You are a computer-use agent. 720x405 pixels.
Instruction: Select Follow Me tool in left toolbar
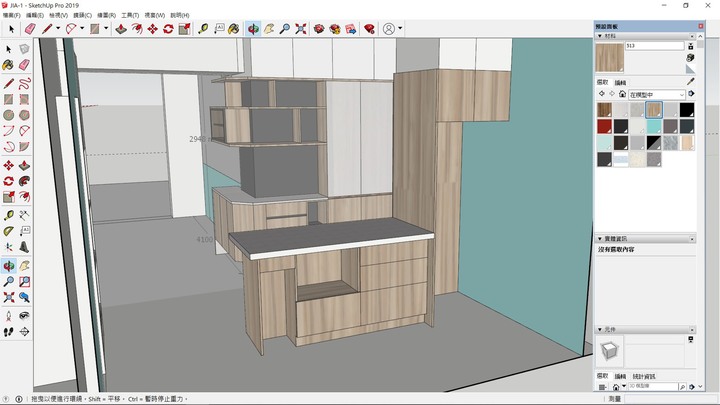point(24,181)
